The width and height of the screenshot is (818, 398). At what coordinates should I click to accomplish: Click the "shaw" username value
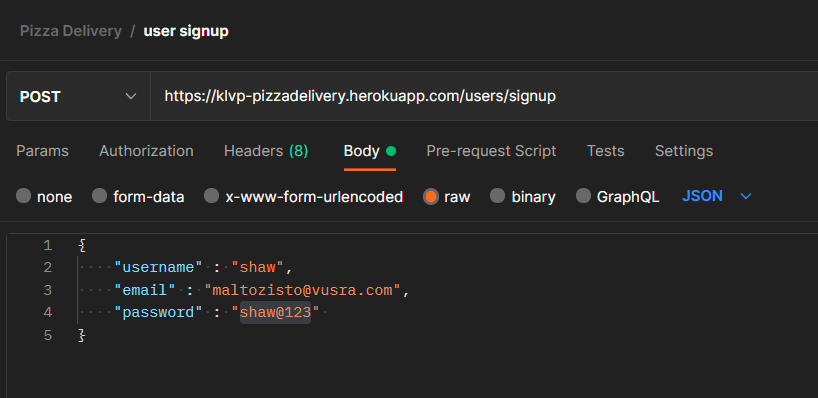pyautogui.click(x=258, y=268)
